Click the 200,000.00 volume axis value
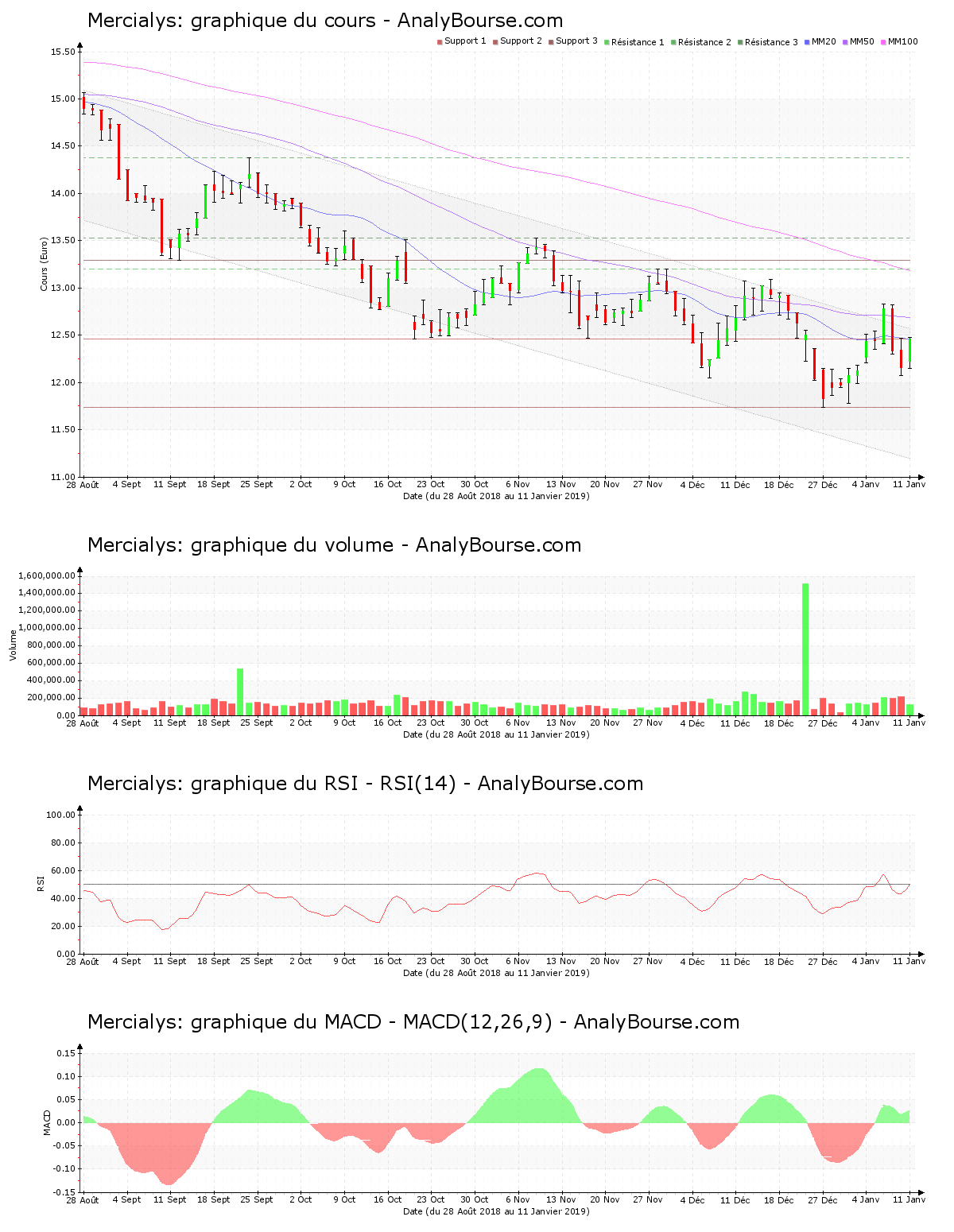954x1232 pixels. tap(50, 698)
